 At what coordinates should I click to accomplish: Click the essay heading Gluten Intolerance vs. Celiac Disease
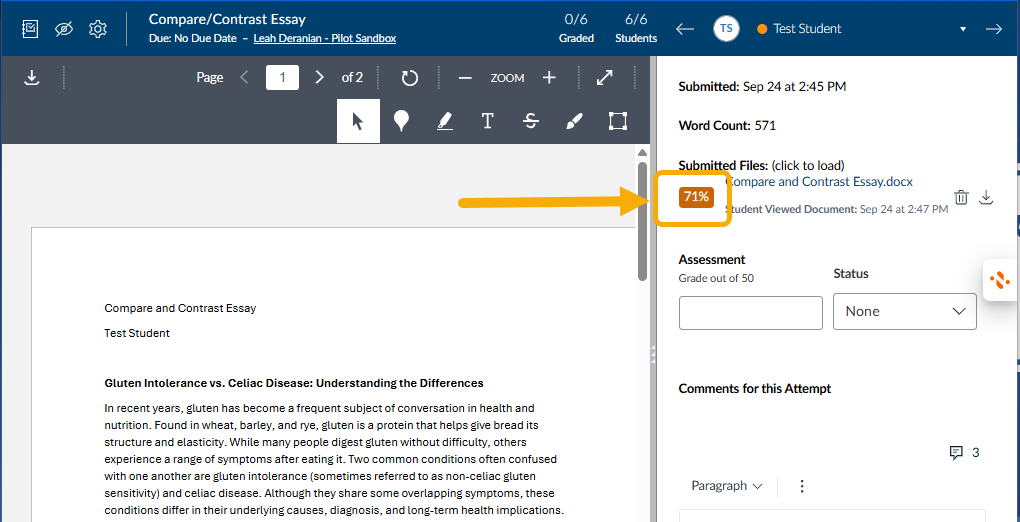pyautogui.click(x=294, y=383)
